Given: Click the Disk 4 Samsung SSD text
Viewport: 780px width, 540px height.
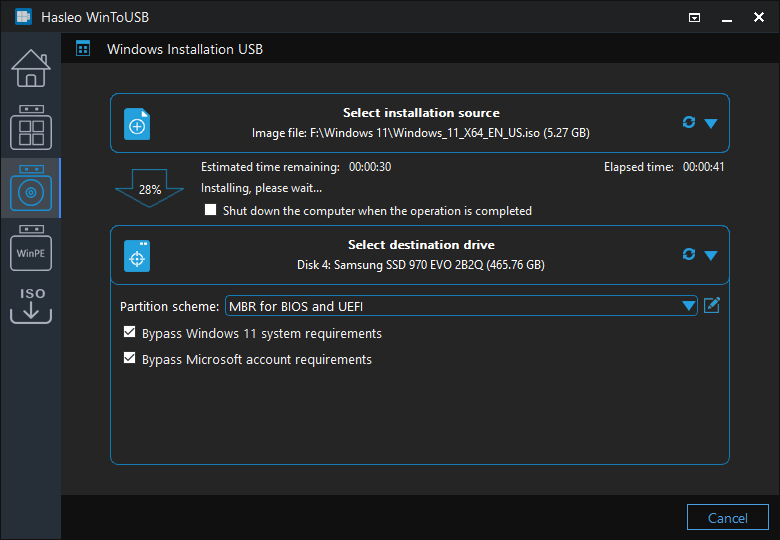Looking at the screenshot, I should [421, 265].
